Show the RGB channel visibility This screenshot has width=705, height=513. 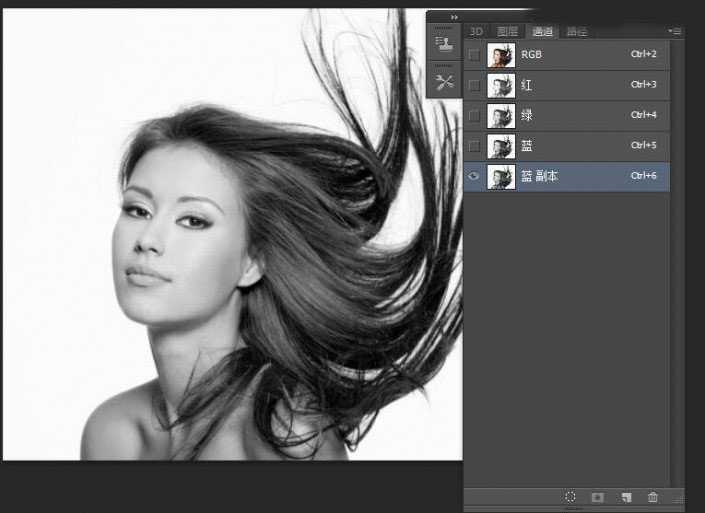(474, 55)
